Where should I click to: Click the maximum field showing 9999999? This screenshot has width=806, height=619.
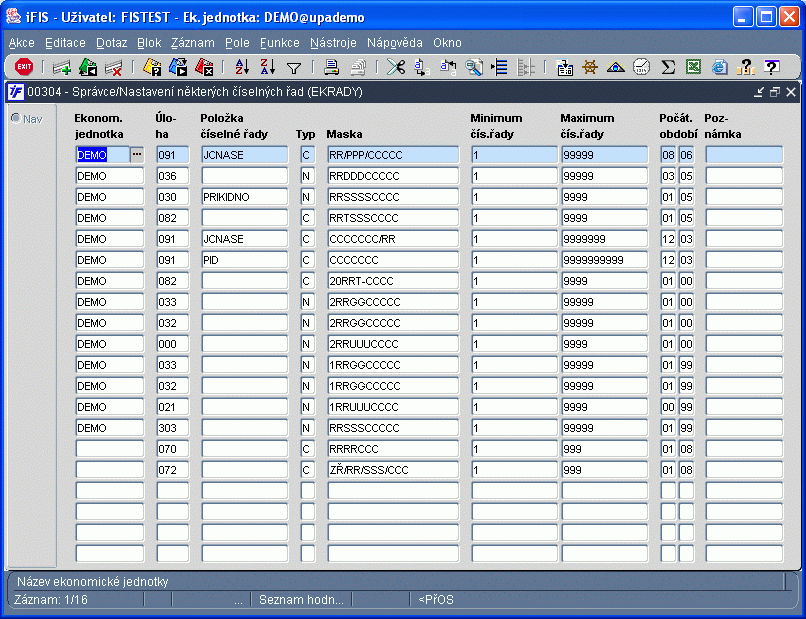(604, 239)
